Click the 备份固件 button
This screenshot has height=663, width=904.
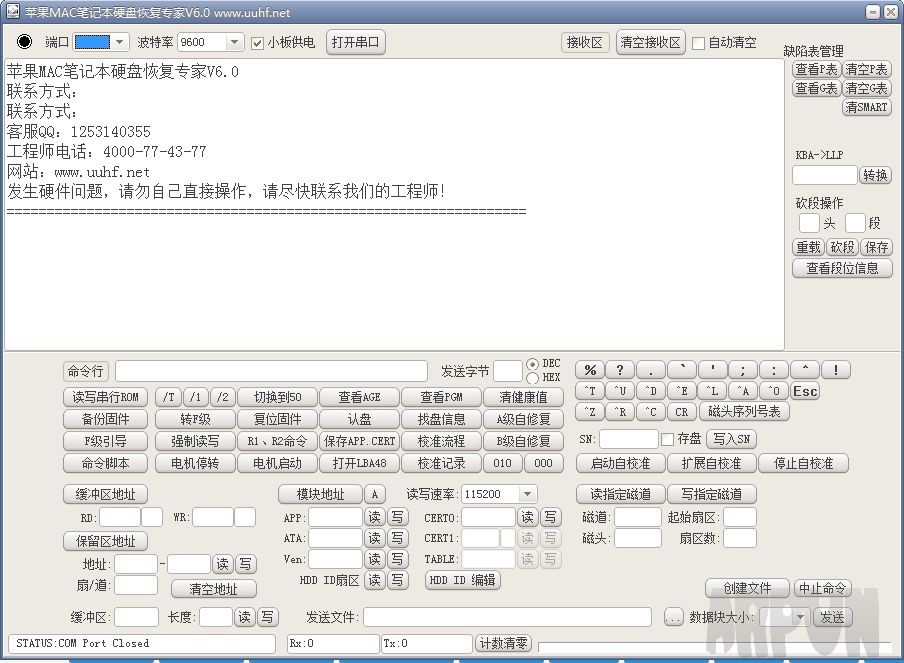[x=106, y=419]
